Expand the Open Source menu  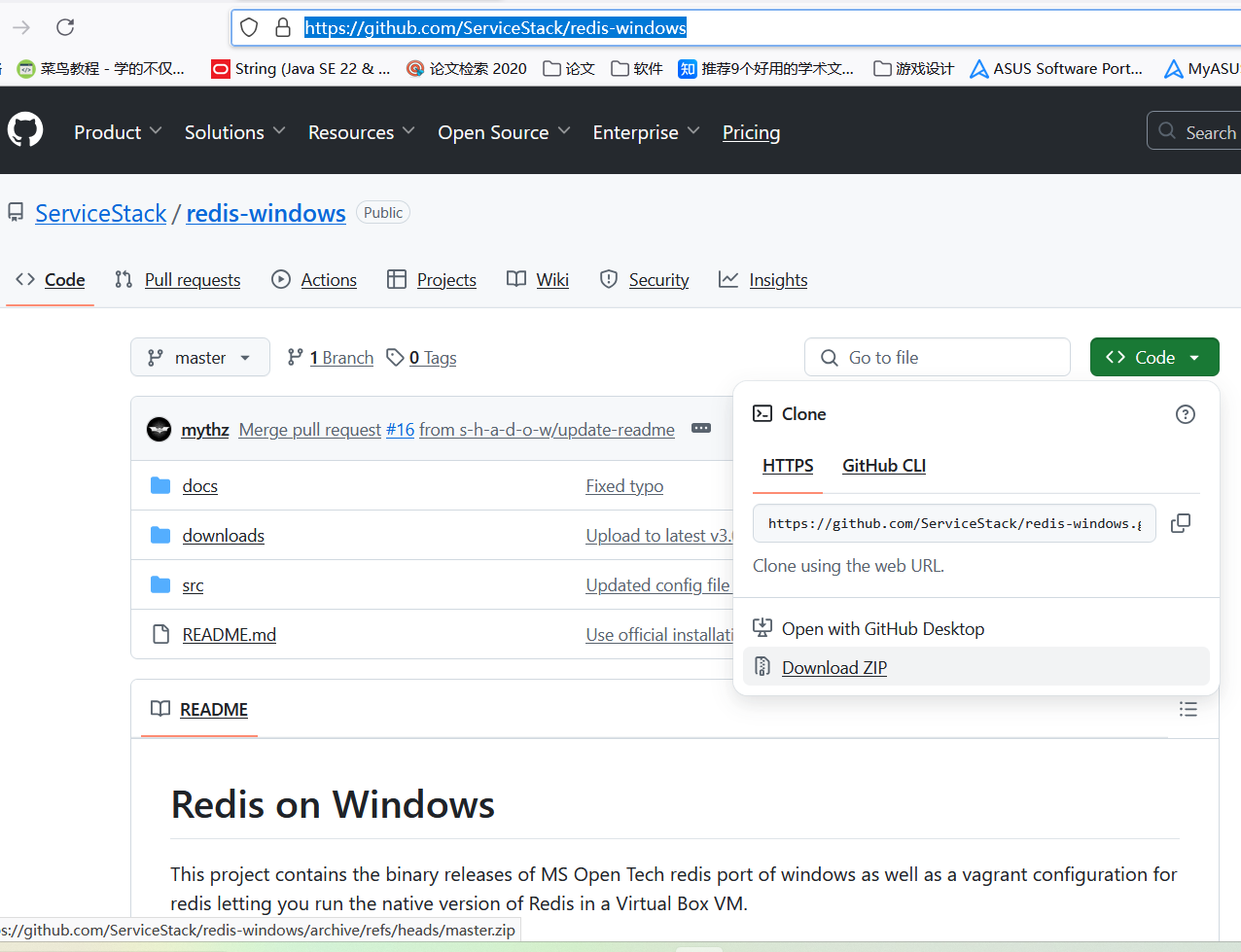tap(504, 132)
